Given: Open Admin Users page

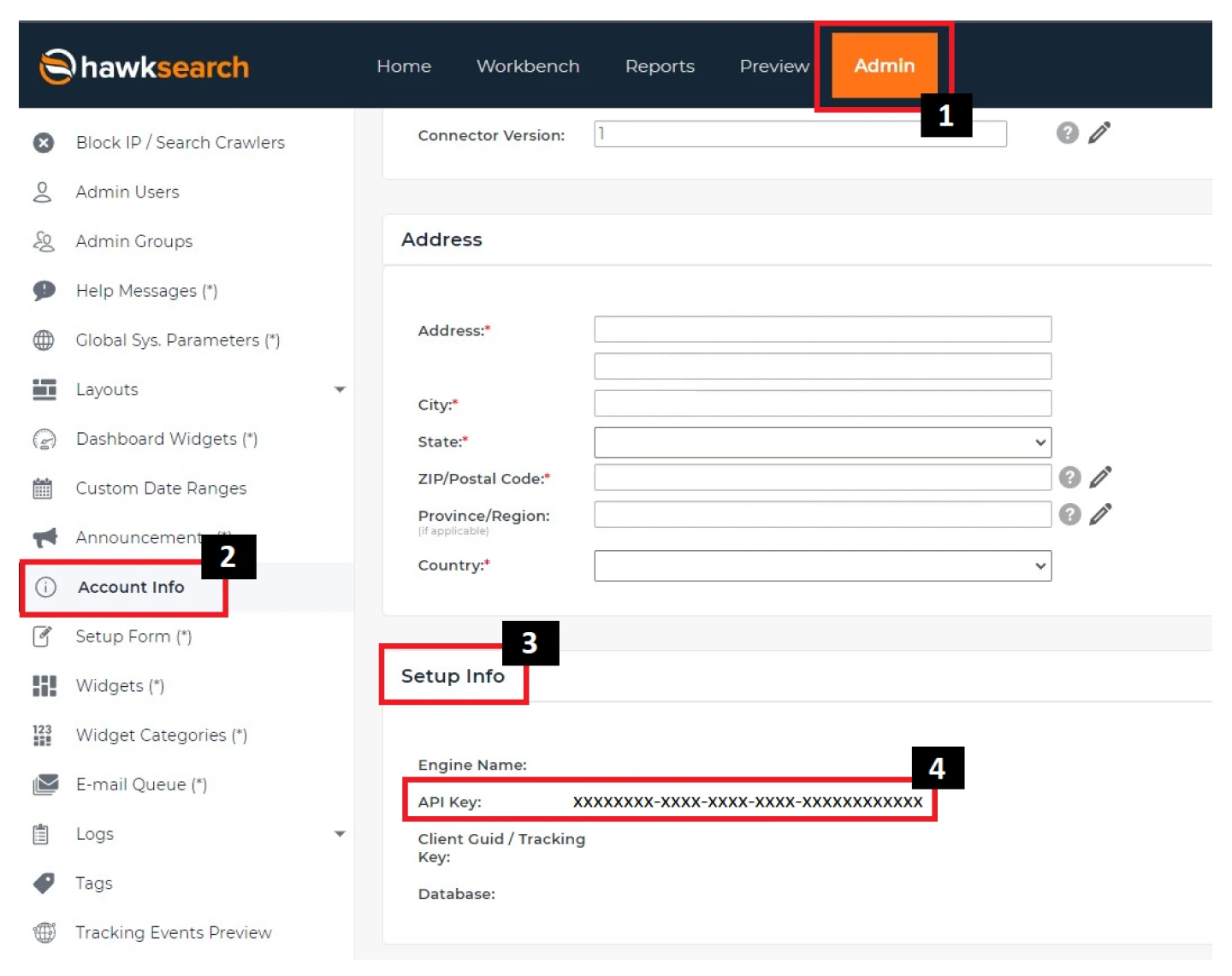Looking at the screenshot, I should (x=127, y=192).
